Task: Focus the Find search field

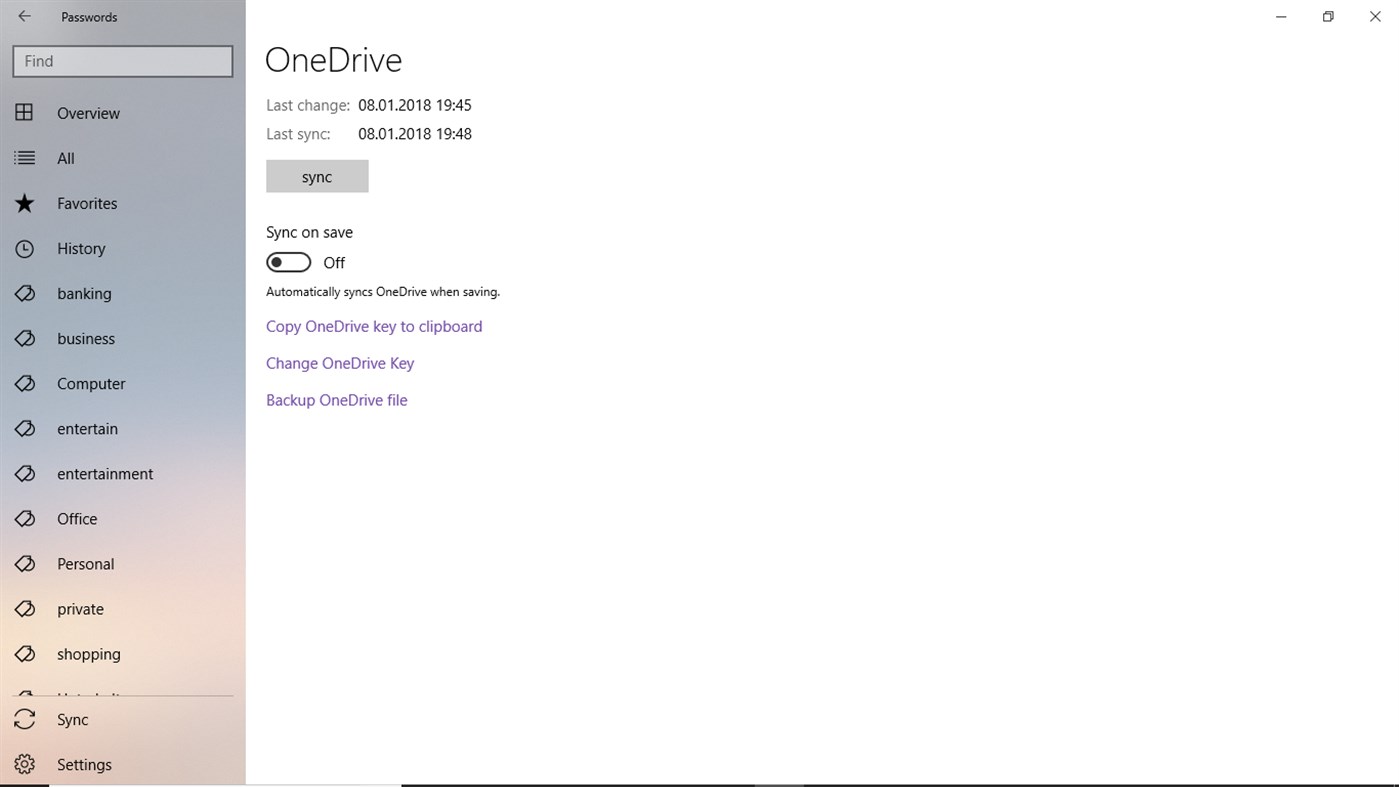Action: (123, 61)
